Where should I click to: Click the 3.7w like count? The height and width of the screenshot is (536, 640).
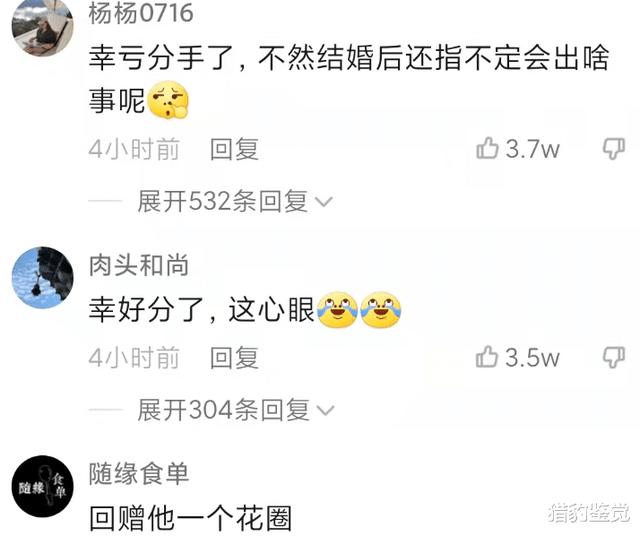pos(533,149)
